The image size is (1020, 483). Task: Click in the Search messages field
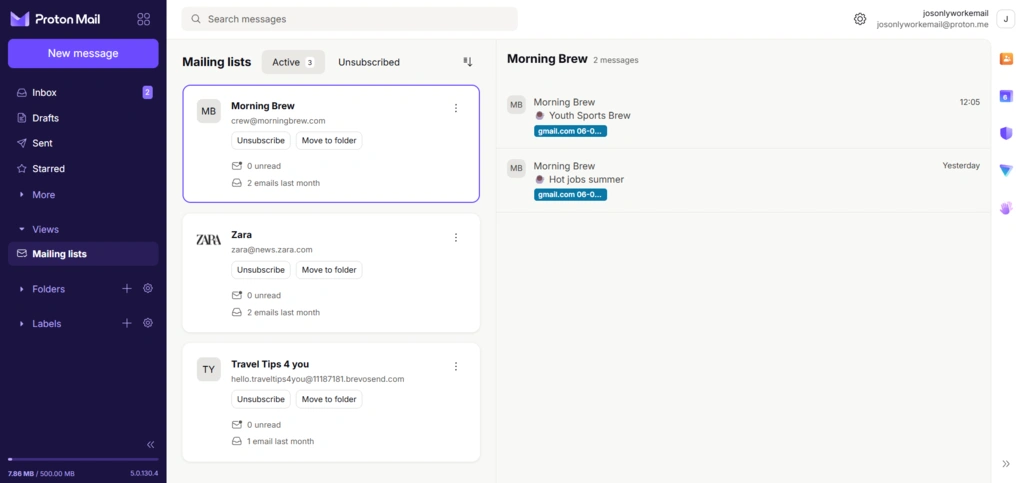(349, 19)
